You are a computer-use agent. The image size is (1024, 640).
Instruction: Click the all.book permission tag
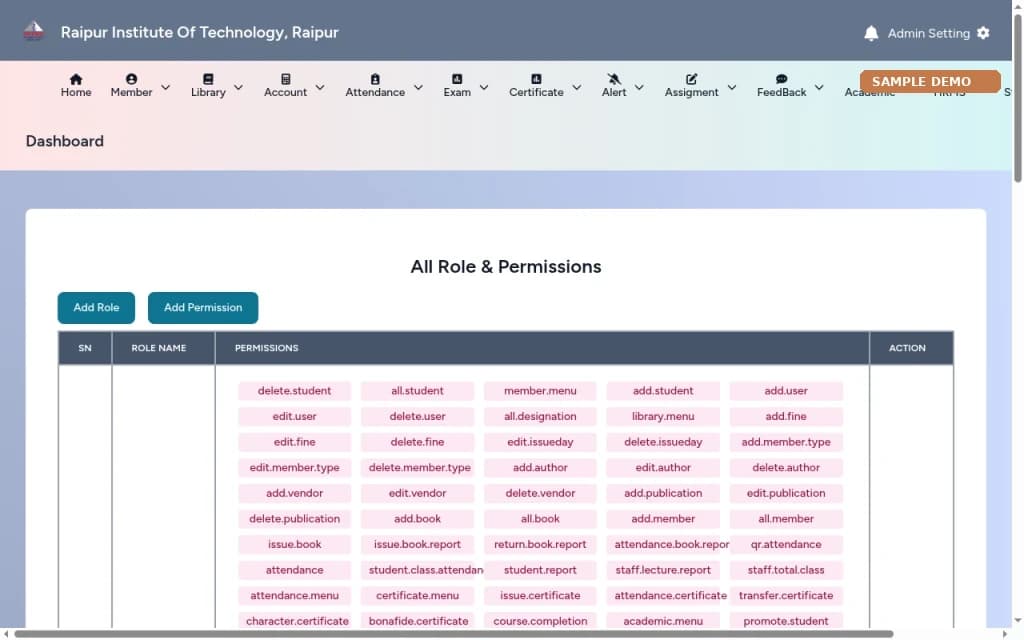coord(540,519)
